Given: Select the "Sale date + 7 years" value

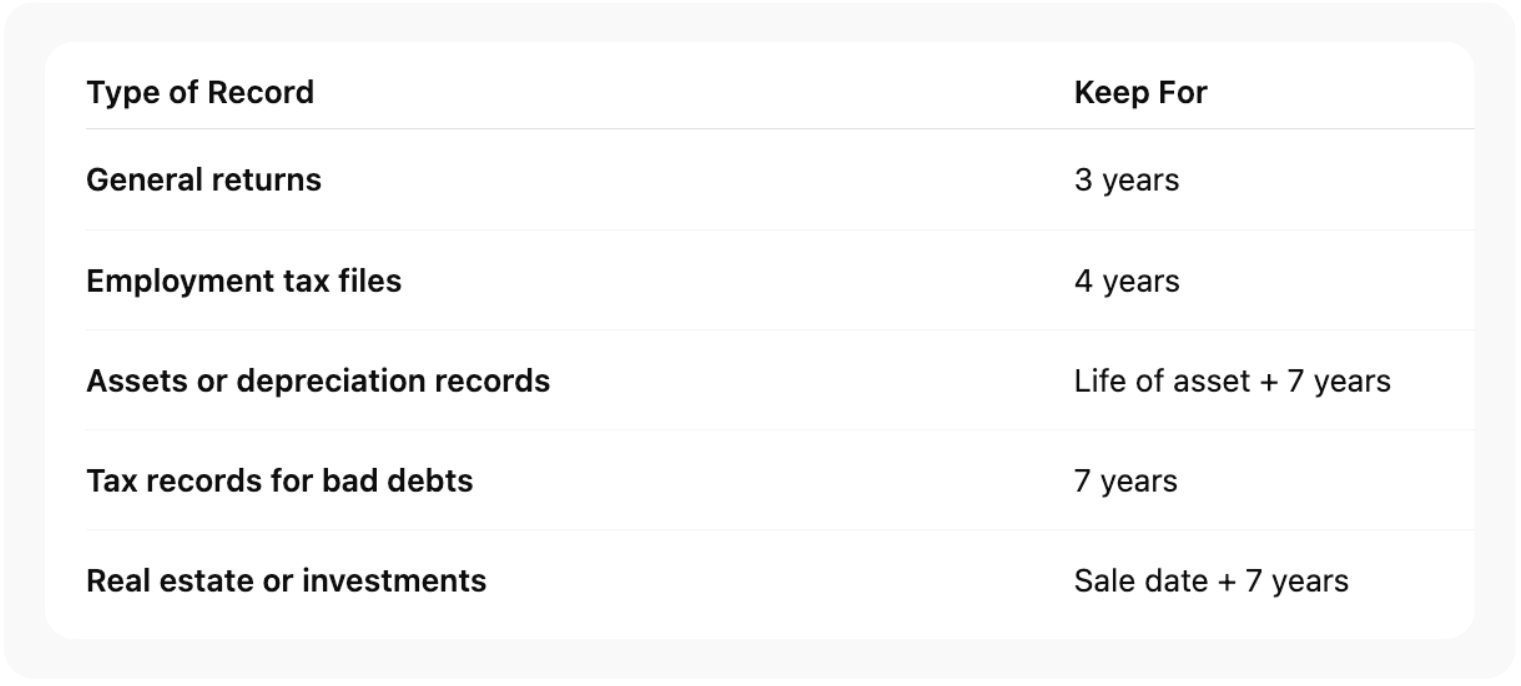Looking at the screenshot, I should coord(1211,581).
